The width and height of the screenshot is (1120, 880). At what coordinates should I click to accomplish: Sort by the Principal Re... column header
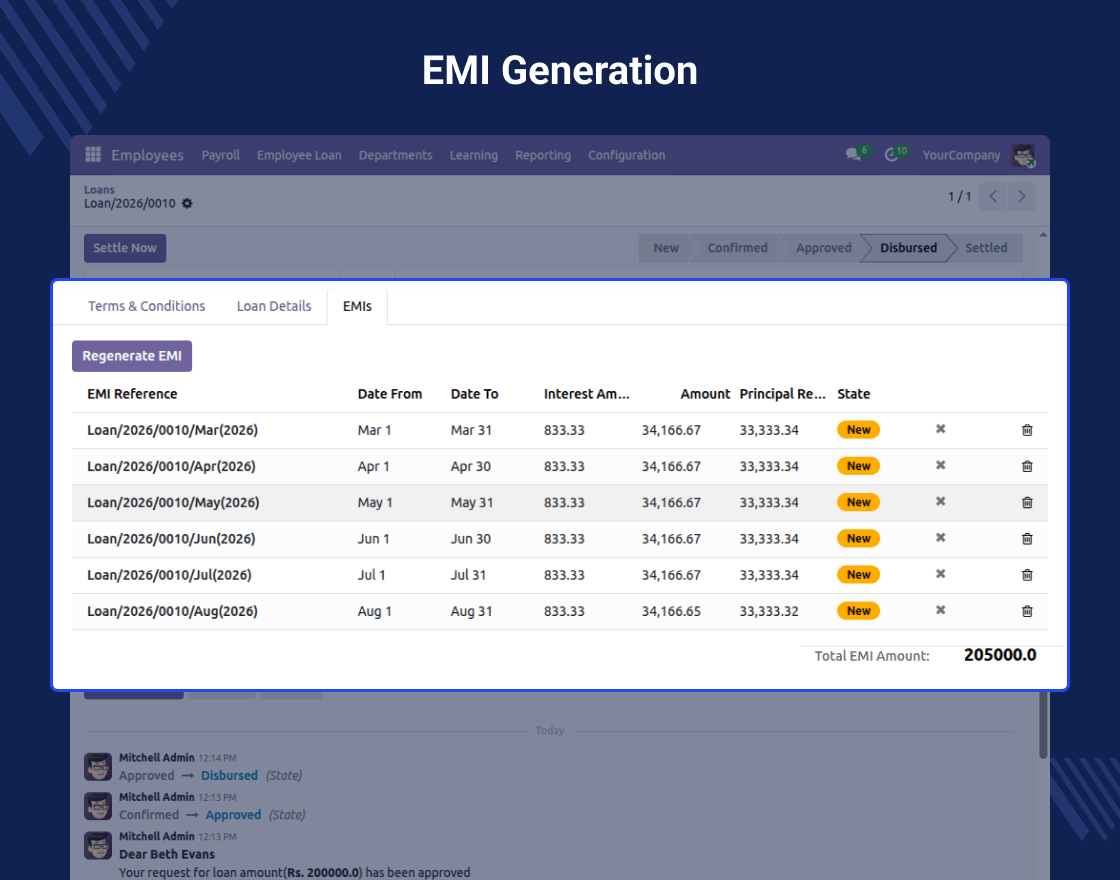(x=782, y=394)
